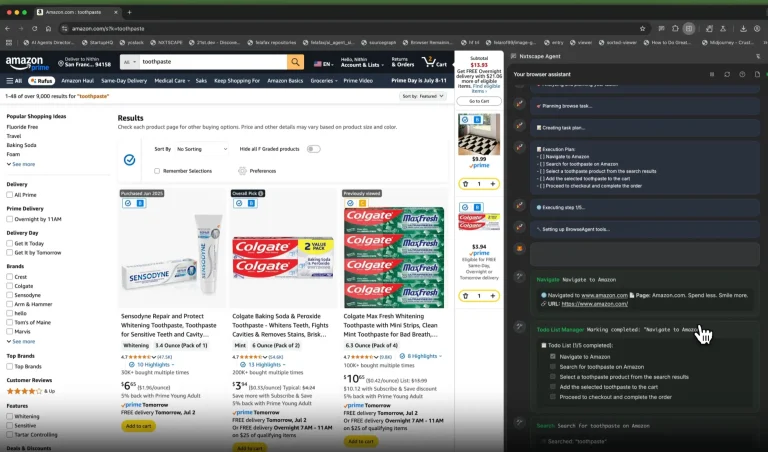
Task: Toggle Hide all F Graded products
Action: 313,149
